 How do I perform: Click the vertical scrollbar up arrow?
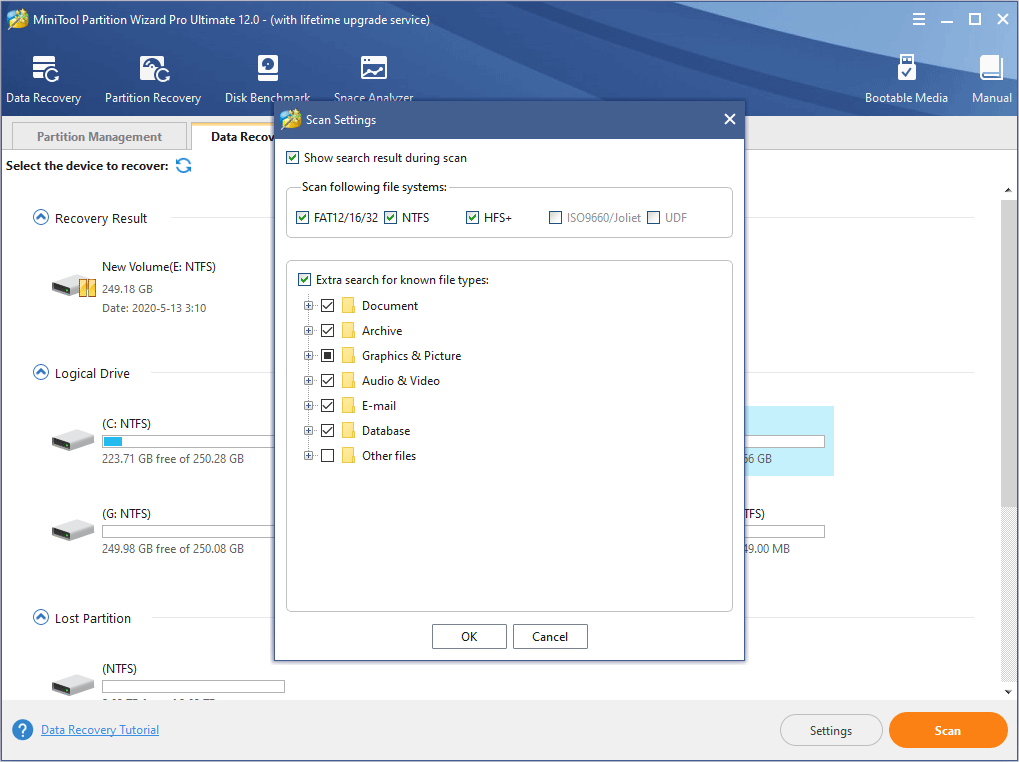pos(1008,190)
